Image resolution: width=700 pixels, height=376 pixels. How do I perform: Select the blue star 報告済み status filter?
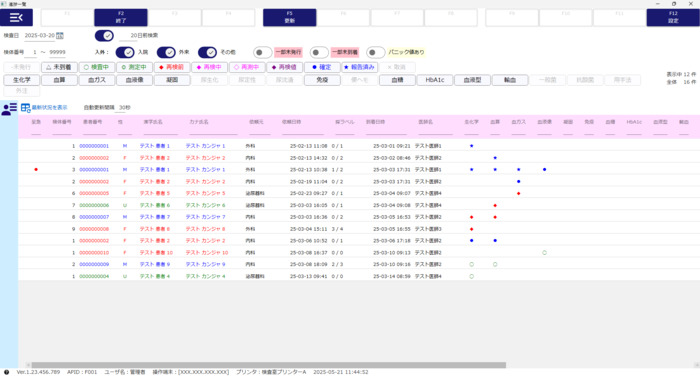[360, 67]
